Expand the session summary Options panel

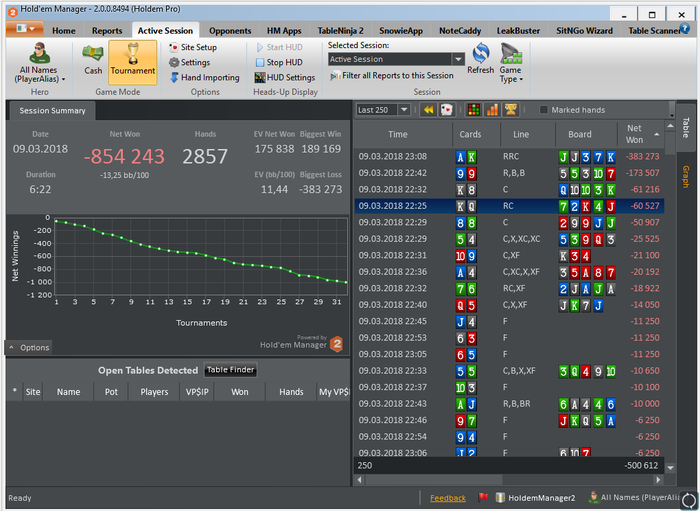coord(29,348)
